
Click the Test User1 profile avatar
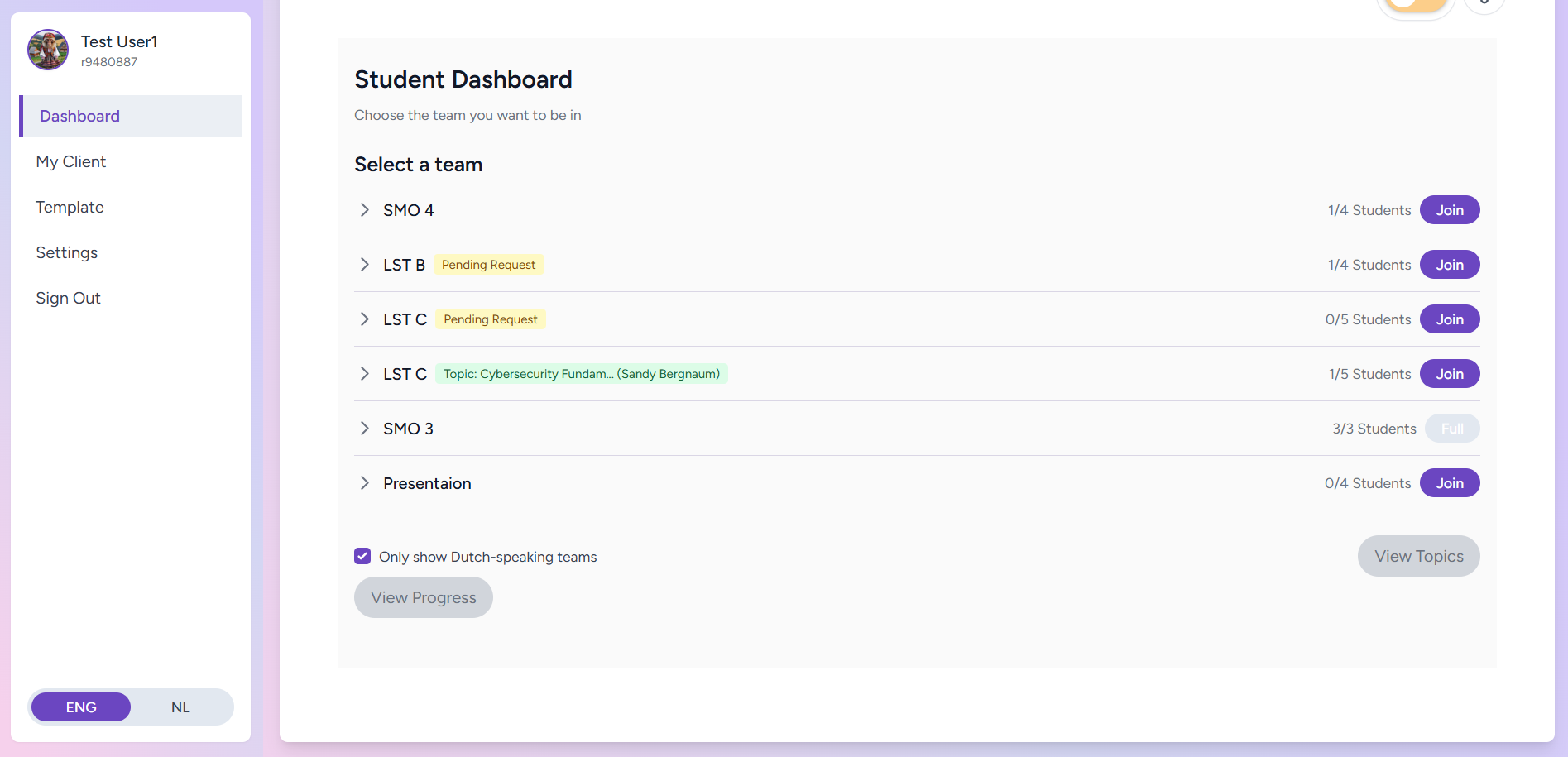[48, 50]
